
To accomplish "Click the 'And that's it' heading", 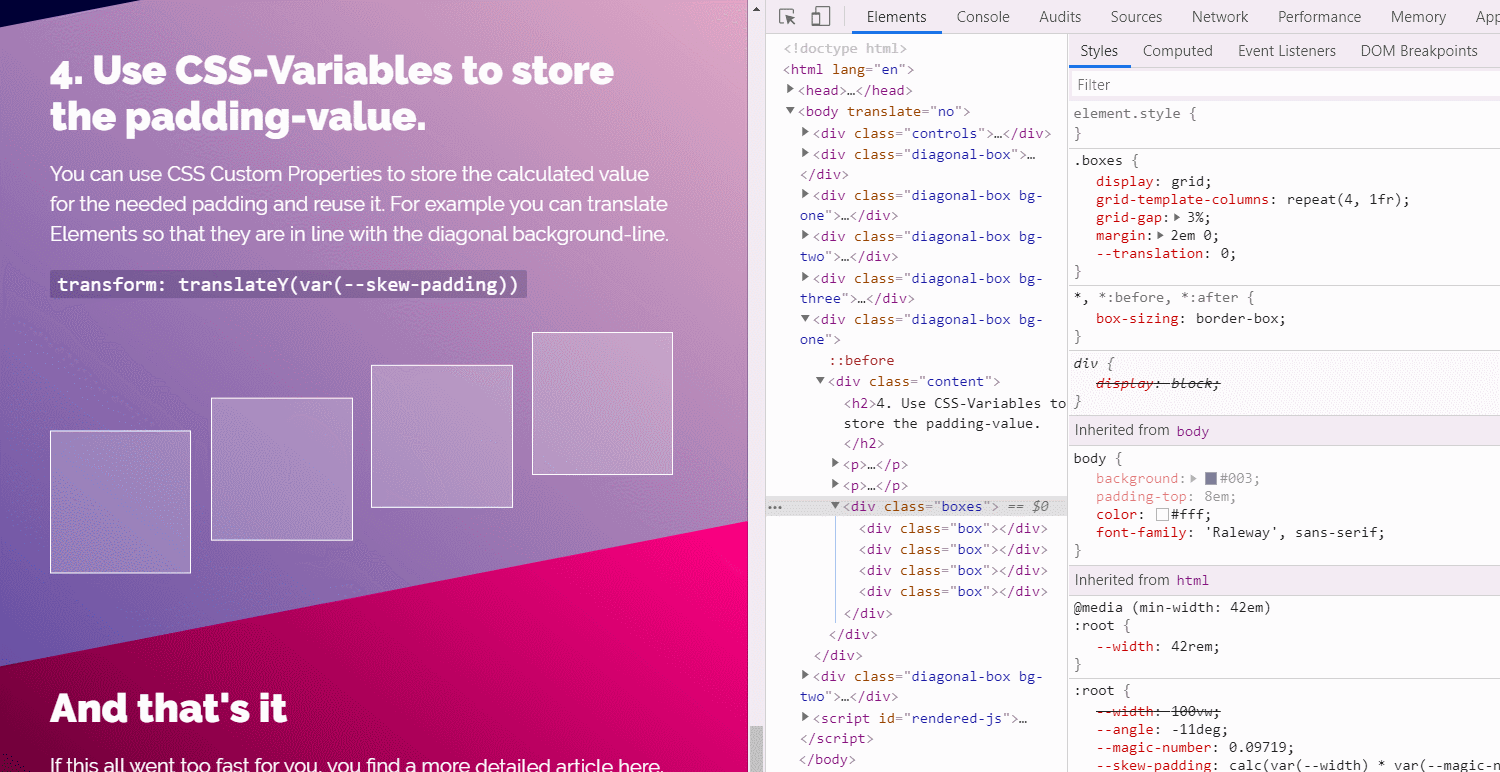I will (168, 708).
